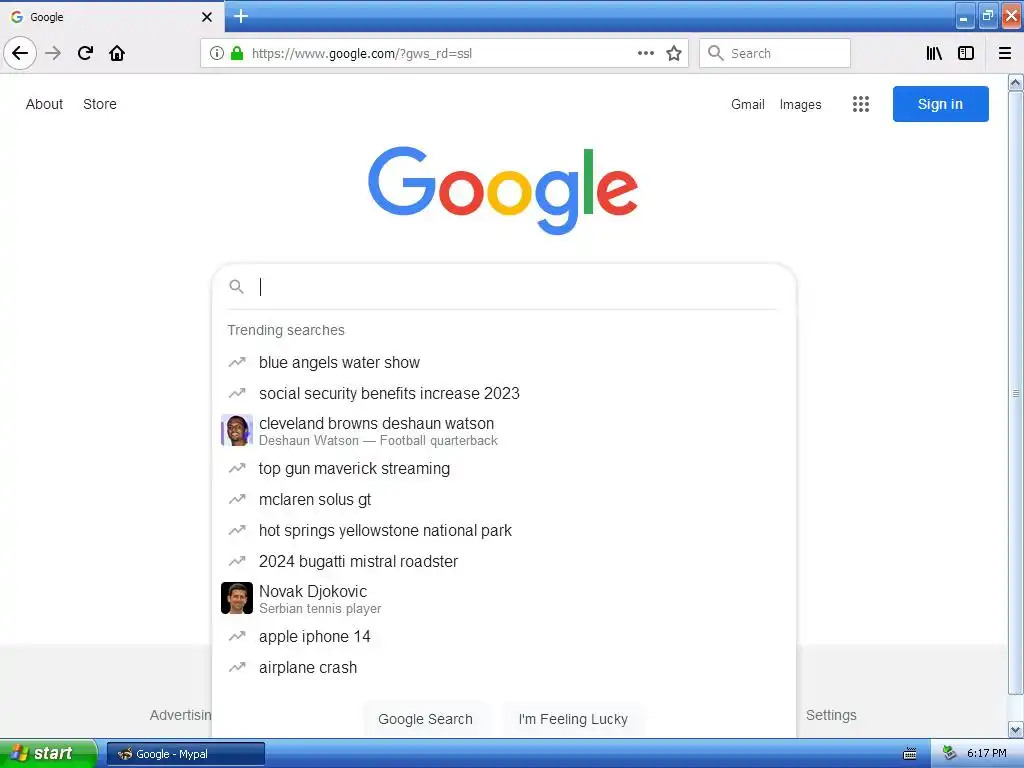1024x768 pixels.
Task: Click trending arrow beside airplane crash
Action: [x=236, y=667]
